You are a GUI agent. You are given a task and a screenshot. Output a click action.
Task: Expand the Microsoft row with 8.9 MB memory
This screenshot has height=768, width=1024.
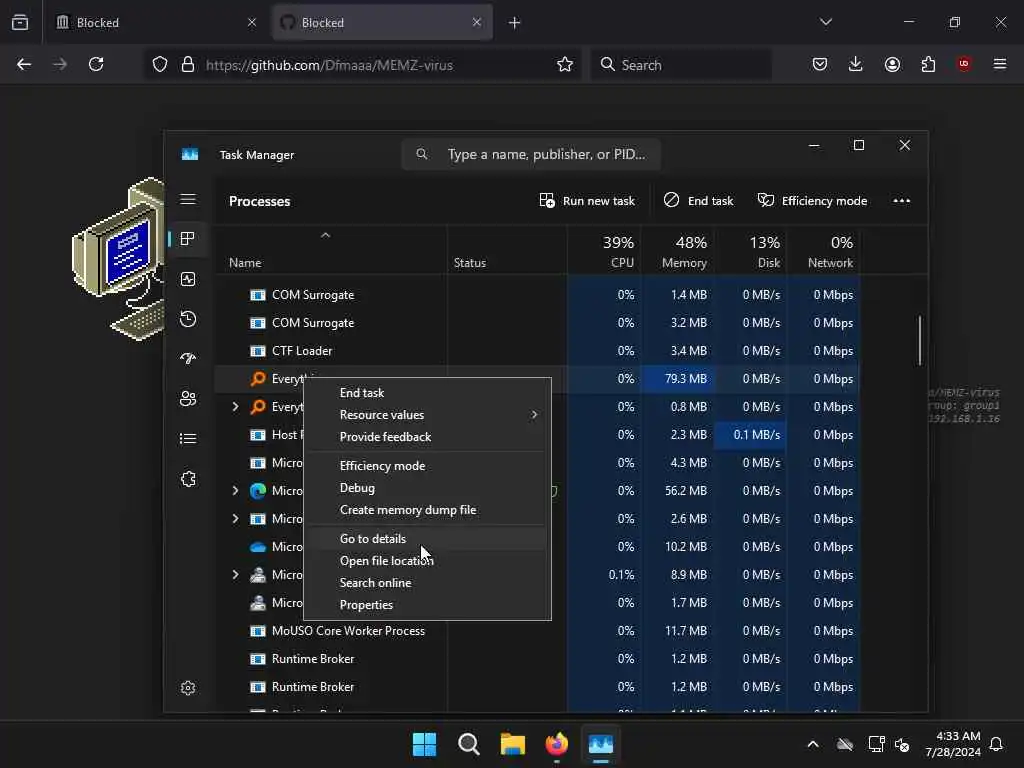[x=236, y=575]
